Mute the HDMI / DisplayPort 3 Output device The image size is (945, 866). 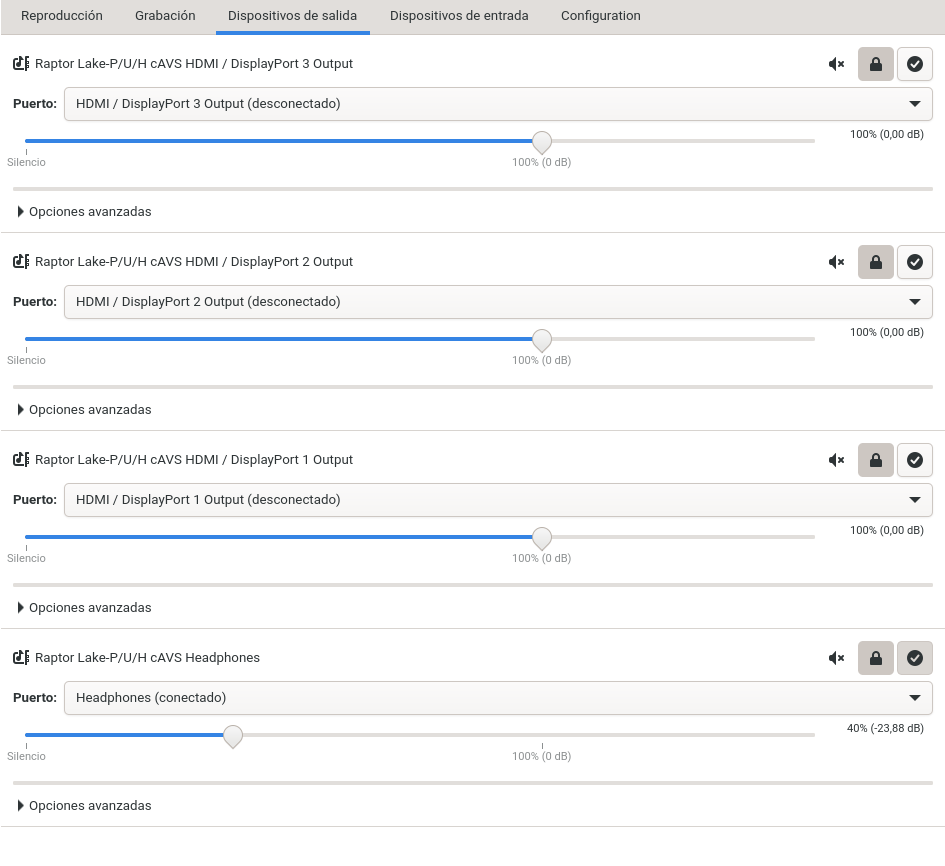pos(837,64)
